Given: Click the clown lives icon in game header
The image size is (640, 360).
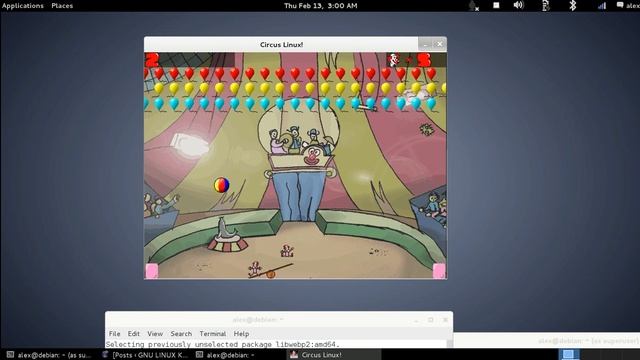Looking at the screenshot, I should point(394,60).
